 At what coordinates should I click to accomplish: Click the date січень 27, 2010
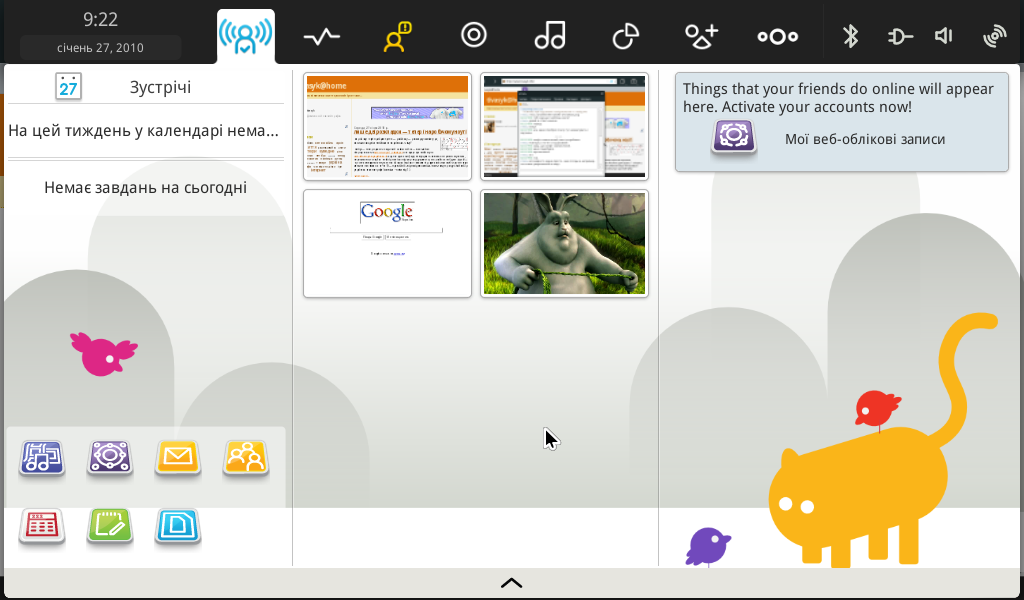tap(101, 48)
